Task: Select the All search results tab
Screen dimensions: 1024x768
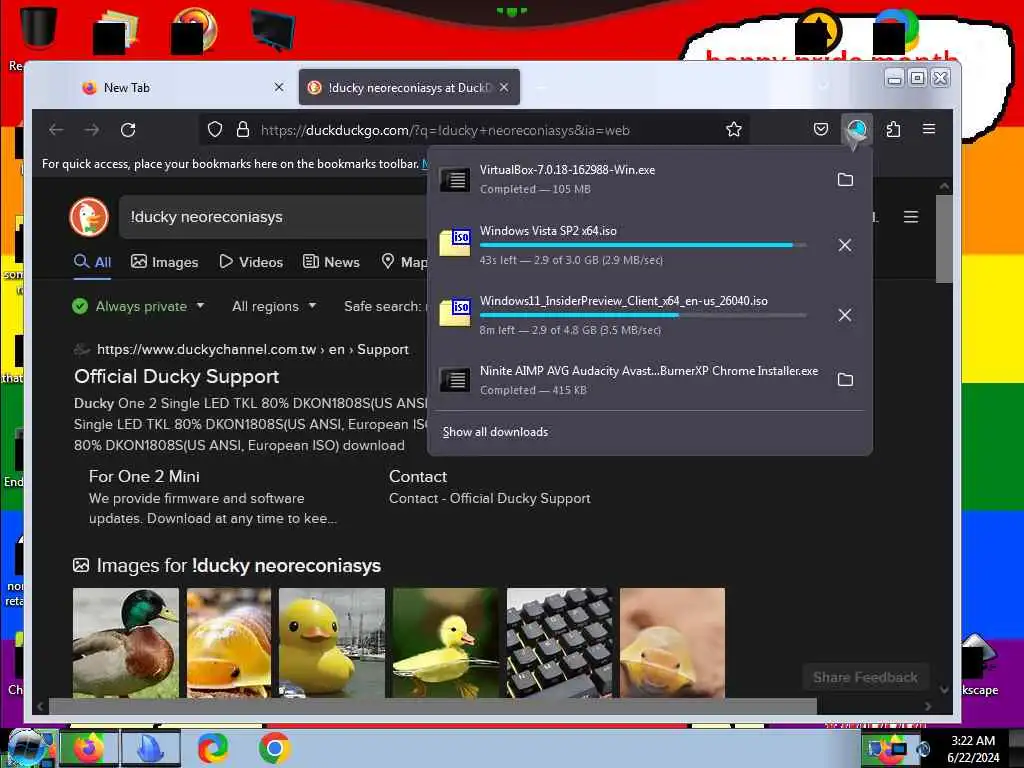Action: [93, 262]
